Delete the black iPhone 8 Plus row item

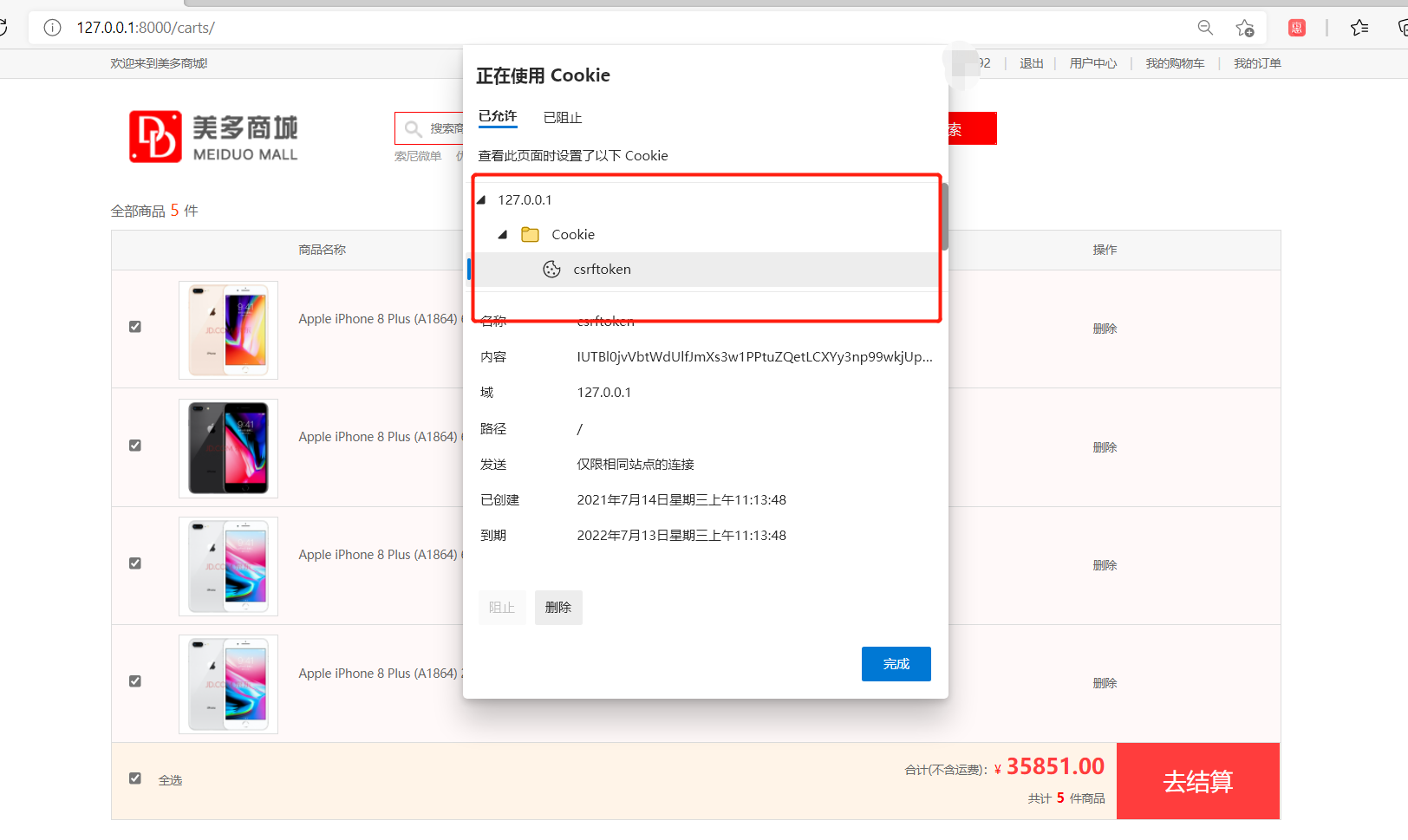point(1105,447)
